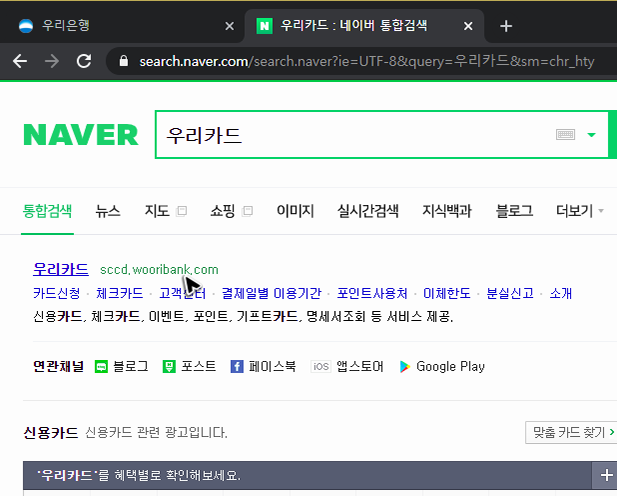
Task: Open the 블로그 related channel link
Action: click(x=131, y=366)
